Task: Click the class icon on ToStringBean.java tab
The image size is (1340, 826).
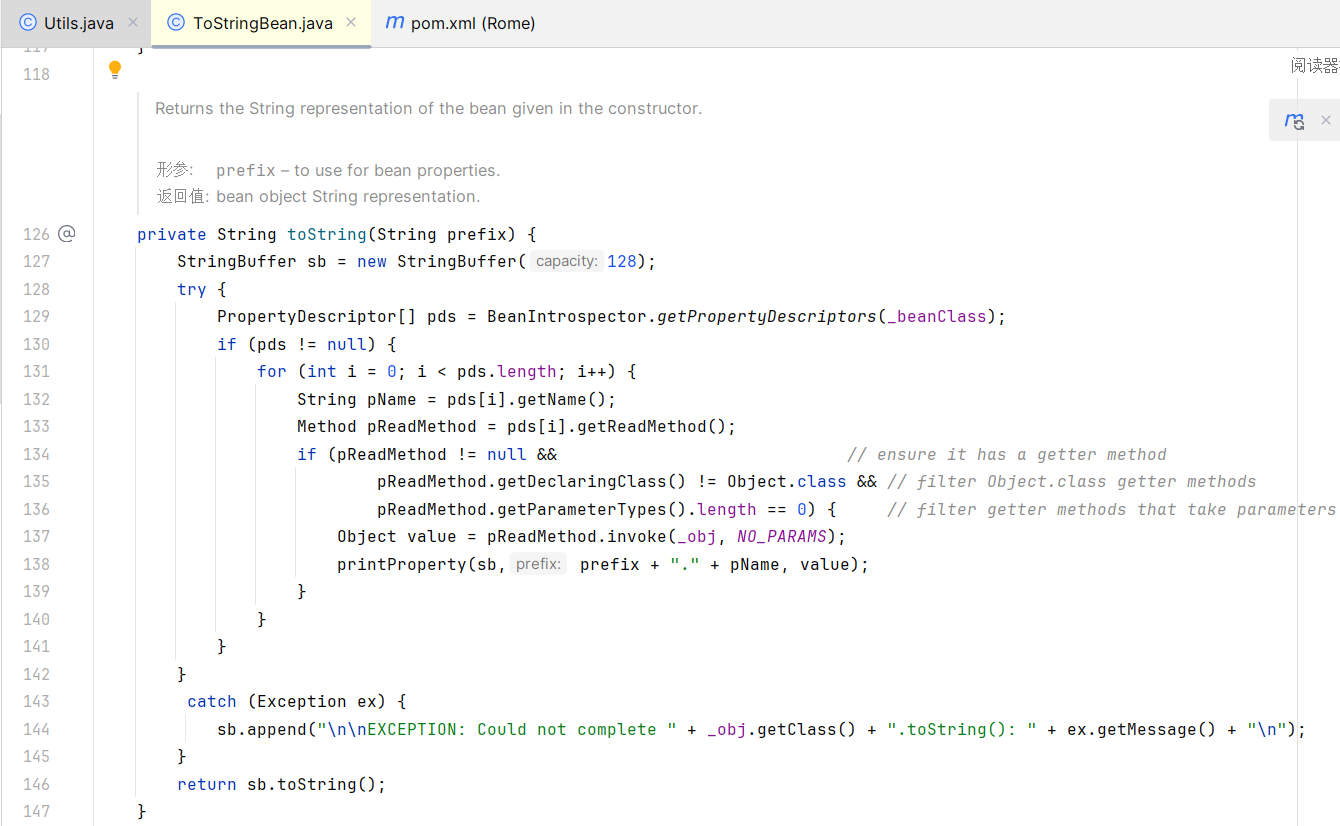Action: 176,22
